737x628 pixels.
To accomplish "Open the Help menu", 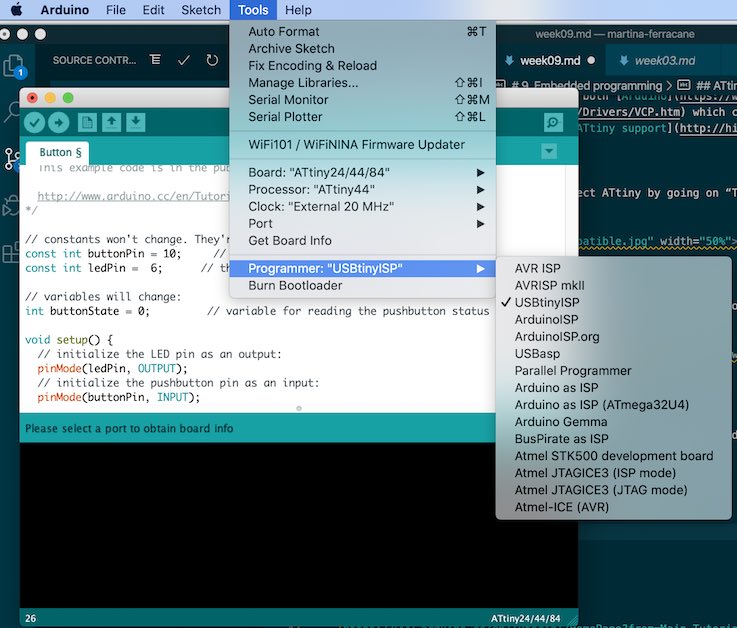I will tap(298, 10).
